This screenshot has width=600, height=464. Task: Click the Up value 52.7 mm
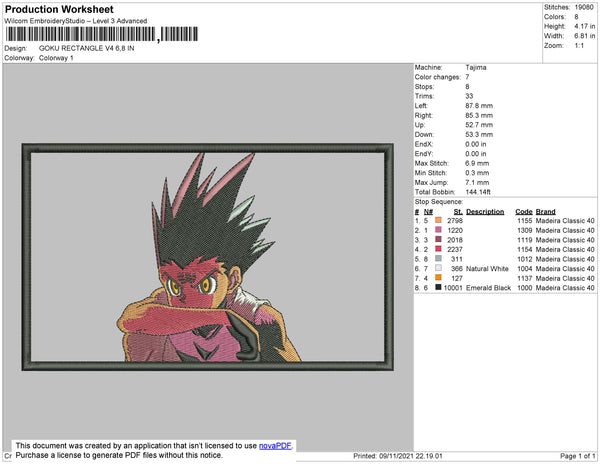[x=479, y=125]
